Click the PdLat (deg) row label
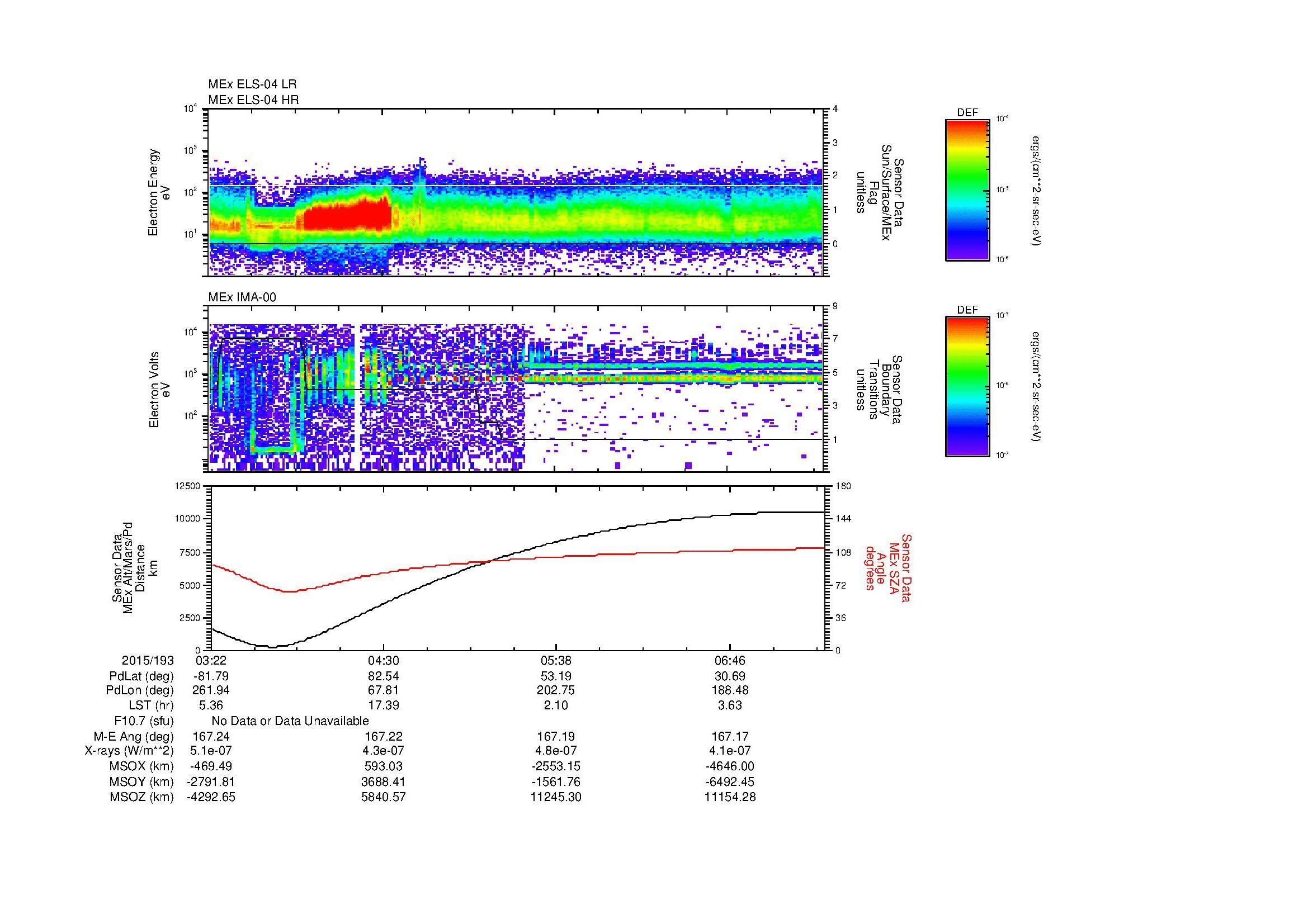 point(141,676)
